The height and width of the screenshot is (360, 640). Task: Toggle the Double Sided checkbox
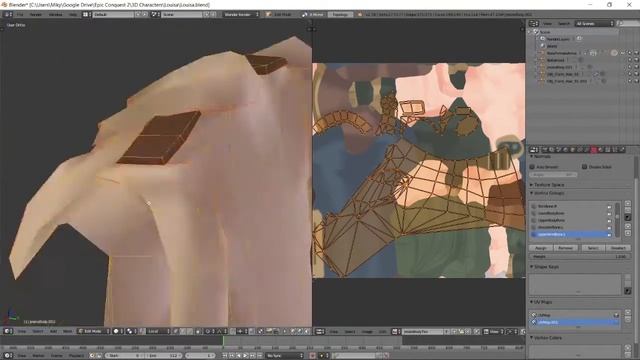pos(584,167)
